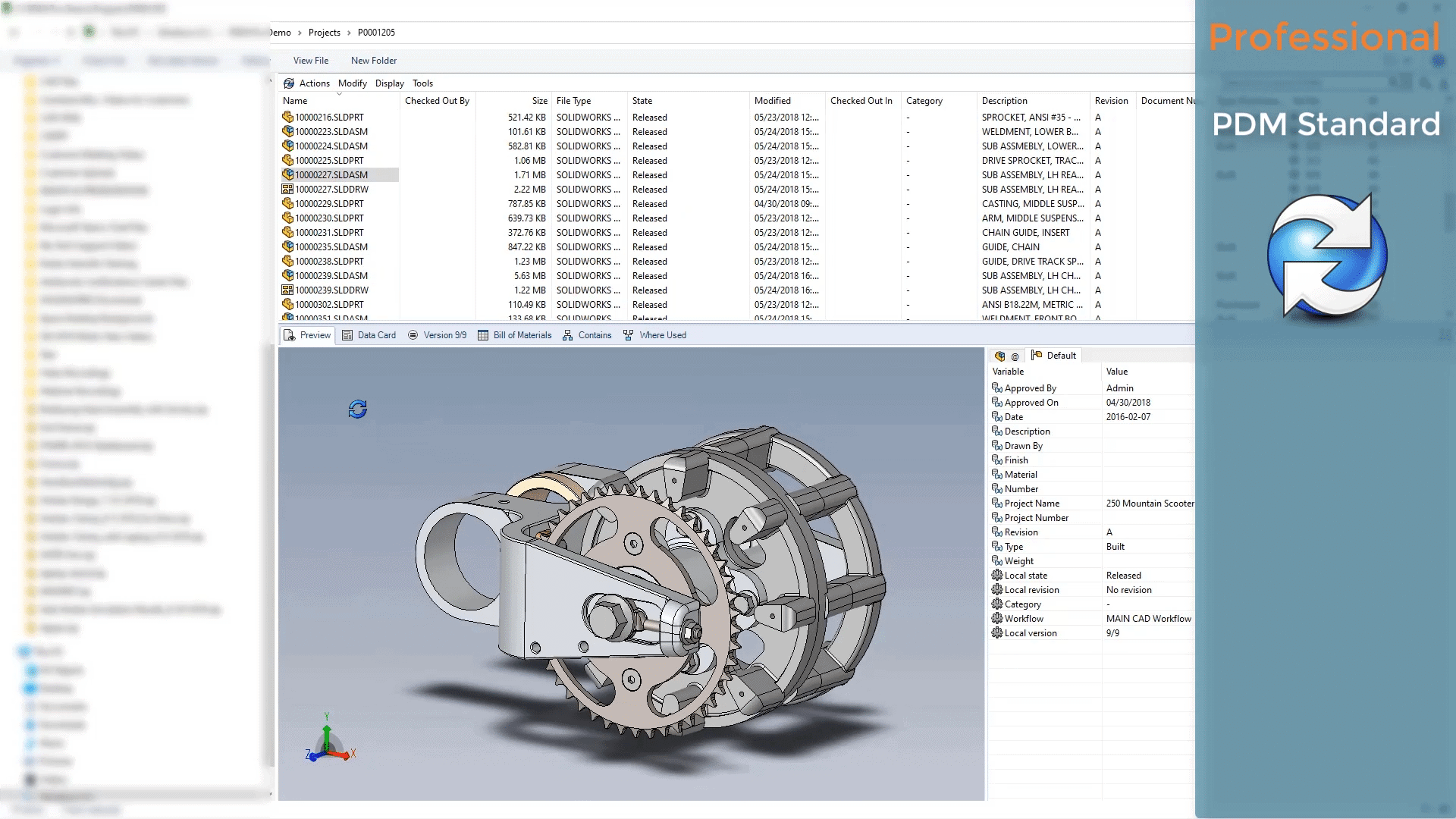The image size is (1456, 819).
Task: Select file 10000227.SLDASM in the list
Action: click(x=331, y=175)
